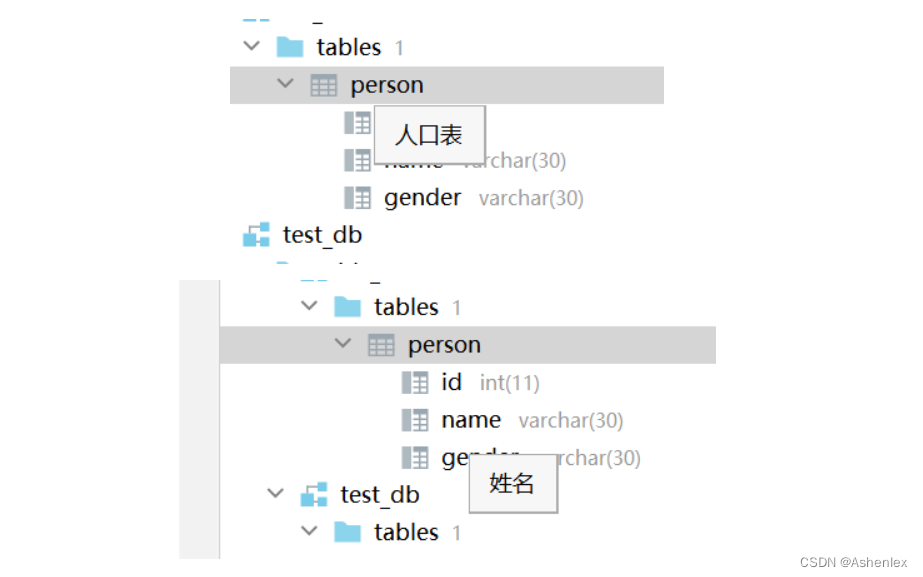Click the column icon above the 人口表 tooltip
This screenshot has width=923, height=577.
(357, 122)
